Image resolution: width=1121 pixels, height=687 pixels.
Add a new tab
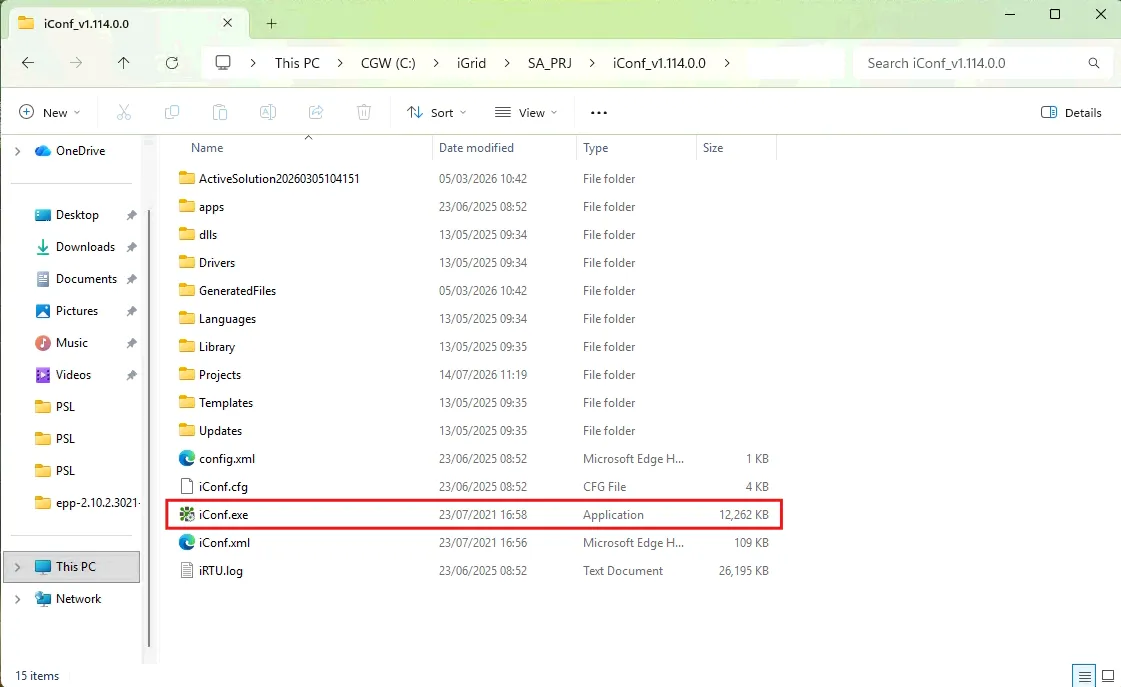pyautogui.click(x=272, y=24)
